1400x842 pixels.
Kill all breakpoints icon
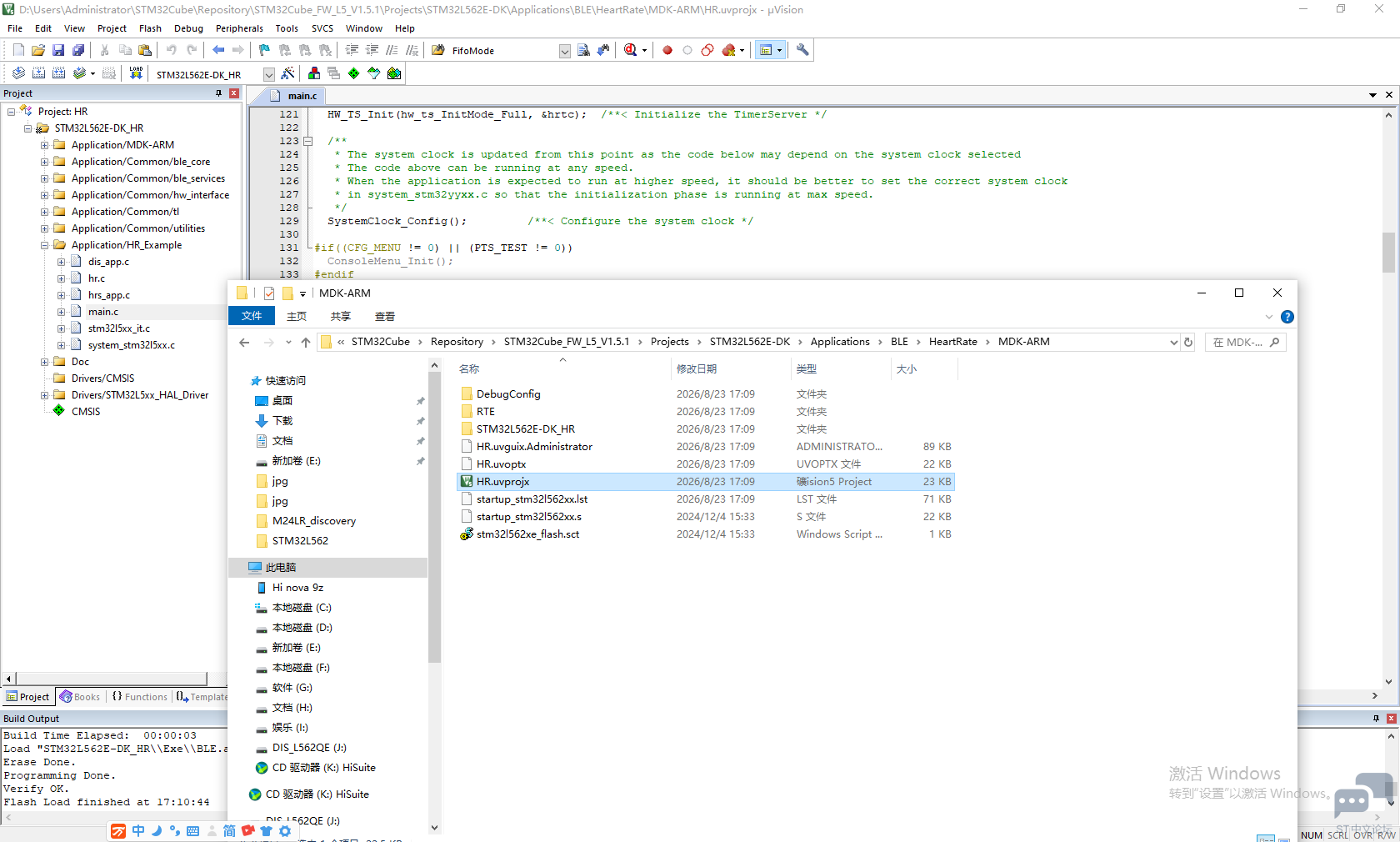pyautogui.click(x=728, y=50)
